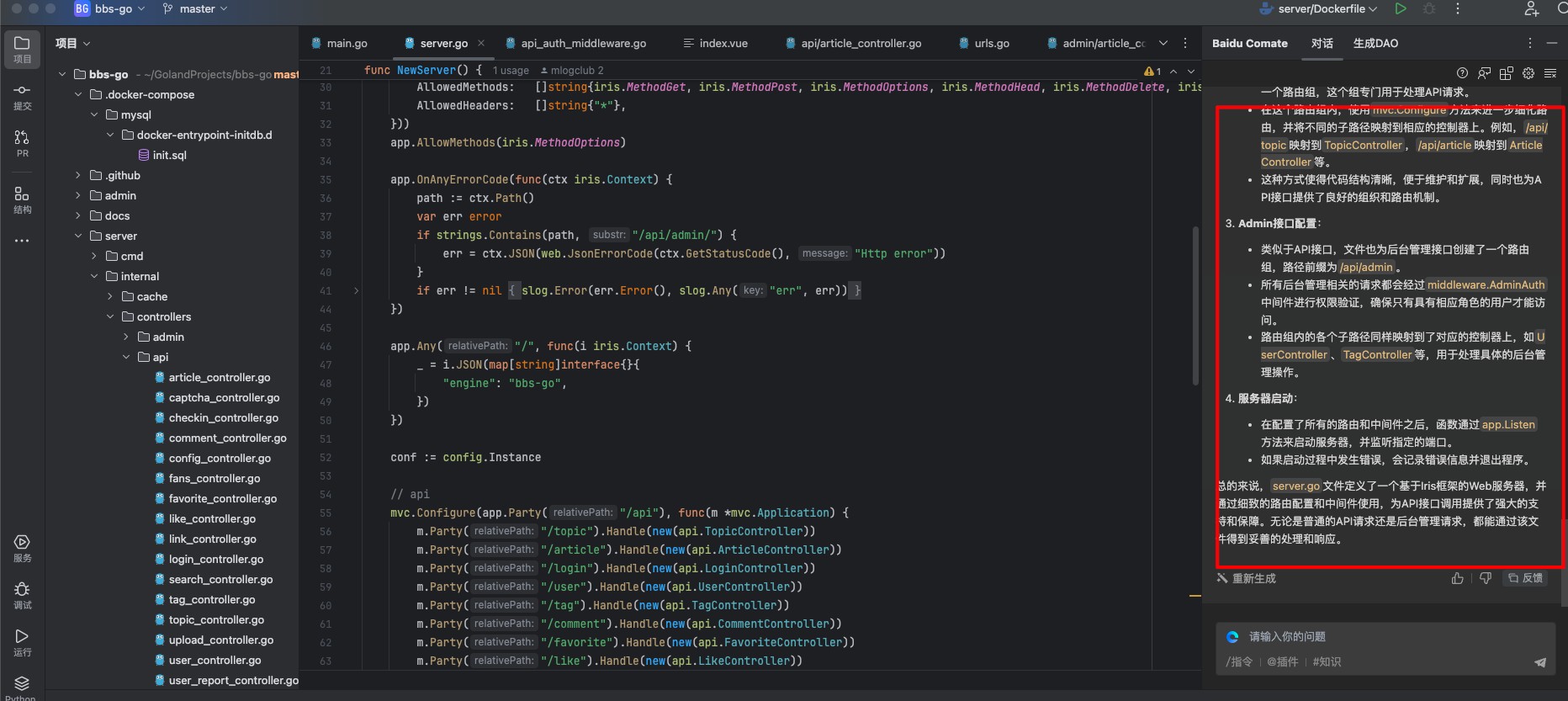The image size is (1568, 701).
Task: Show more tool windows ellipsis in left sidebar
Action: (x=22, y=241)
